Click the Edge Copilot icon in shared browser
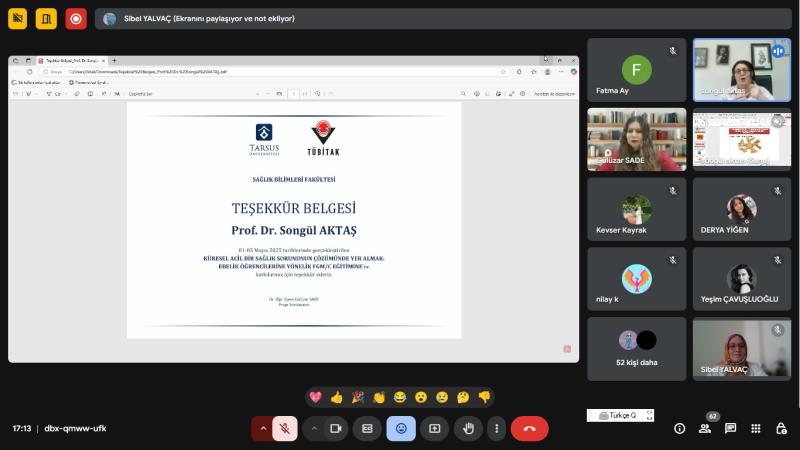Screen dimensions: 800x450 (x=573, y=72)
